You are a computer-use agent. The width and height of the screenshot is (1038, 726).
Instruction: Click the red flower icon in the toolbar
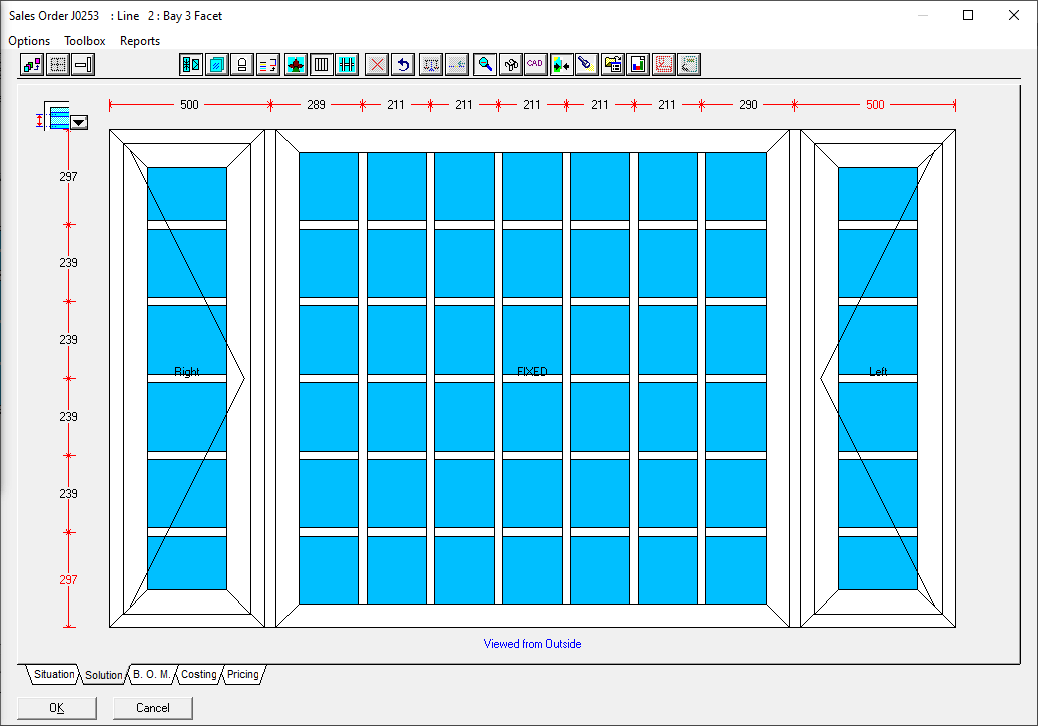295,65
